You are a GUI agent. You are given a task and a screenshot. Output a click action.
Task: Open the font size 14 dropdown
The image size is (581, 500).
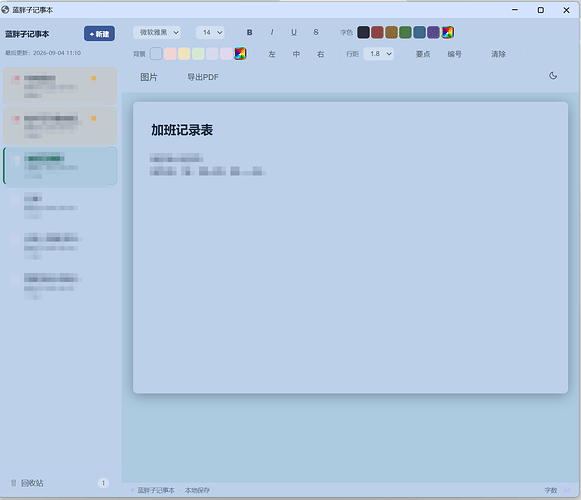[x=210, y=33]
